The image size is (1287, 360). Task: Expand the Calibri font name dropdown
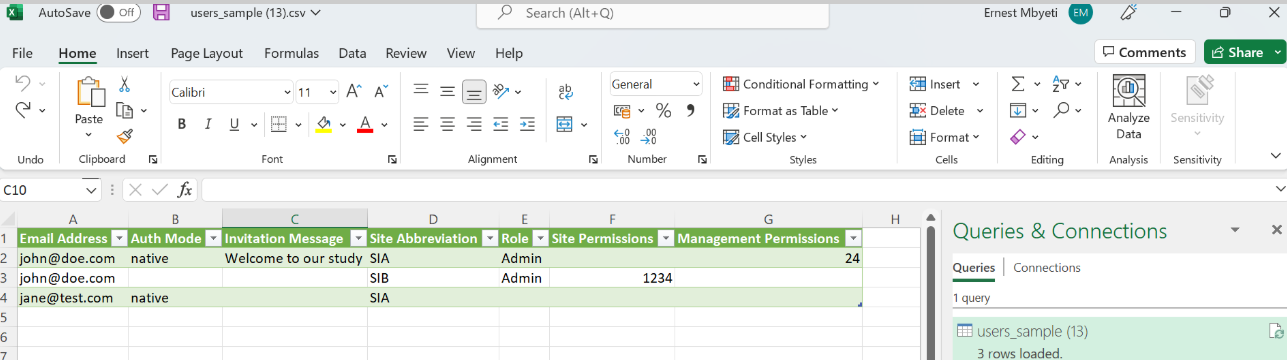click(x=286, y=92)
